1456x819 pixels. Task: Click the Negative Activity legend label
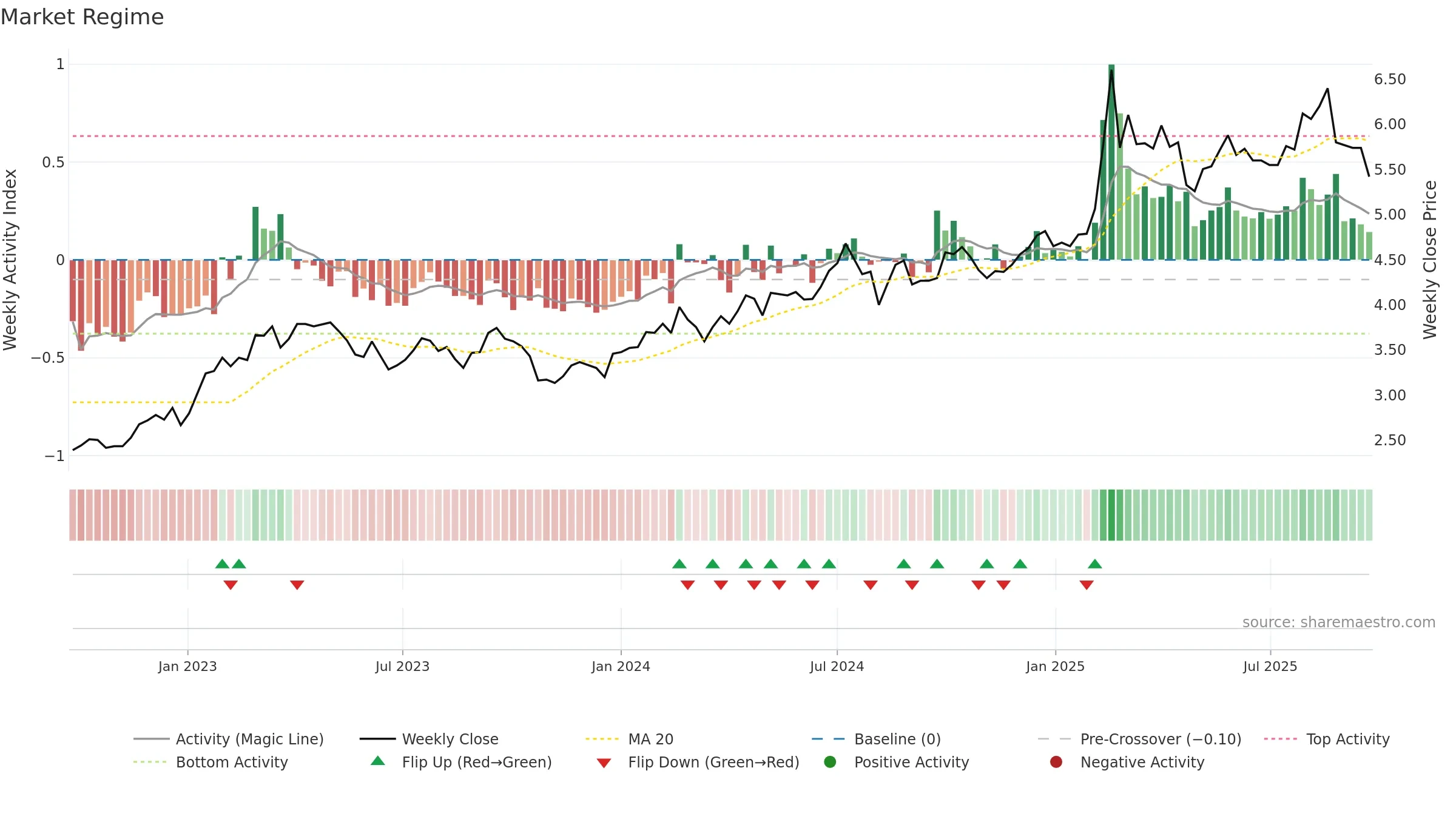(1142, 762)
